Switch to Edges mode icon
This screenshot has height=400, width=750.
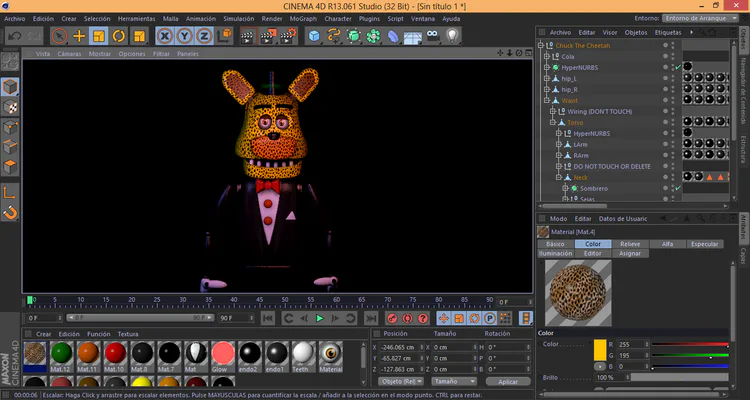pyautogui.click(x=10, y=147)
